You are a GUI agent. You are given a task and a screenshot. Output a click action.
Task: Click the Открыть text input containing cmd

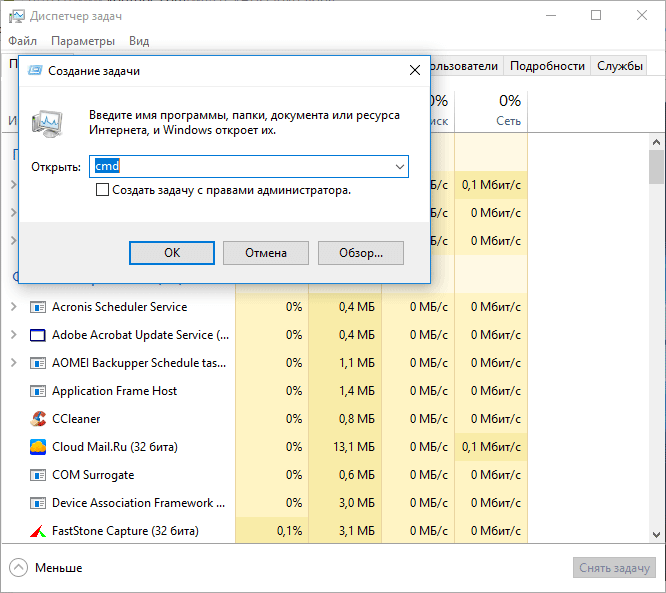pyautogui.click(x=240, y=167)
